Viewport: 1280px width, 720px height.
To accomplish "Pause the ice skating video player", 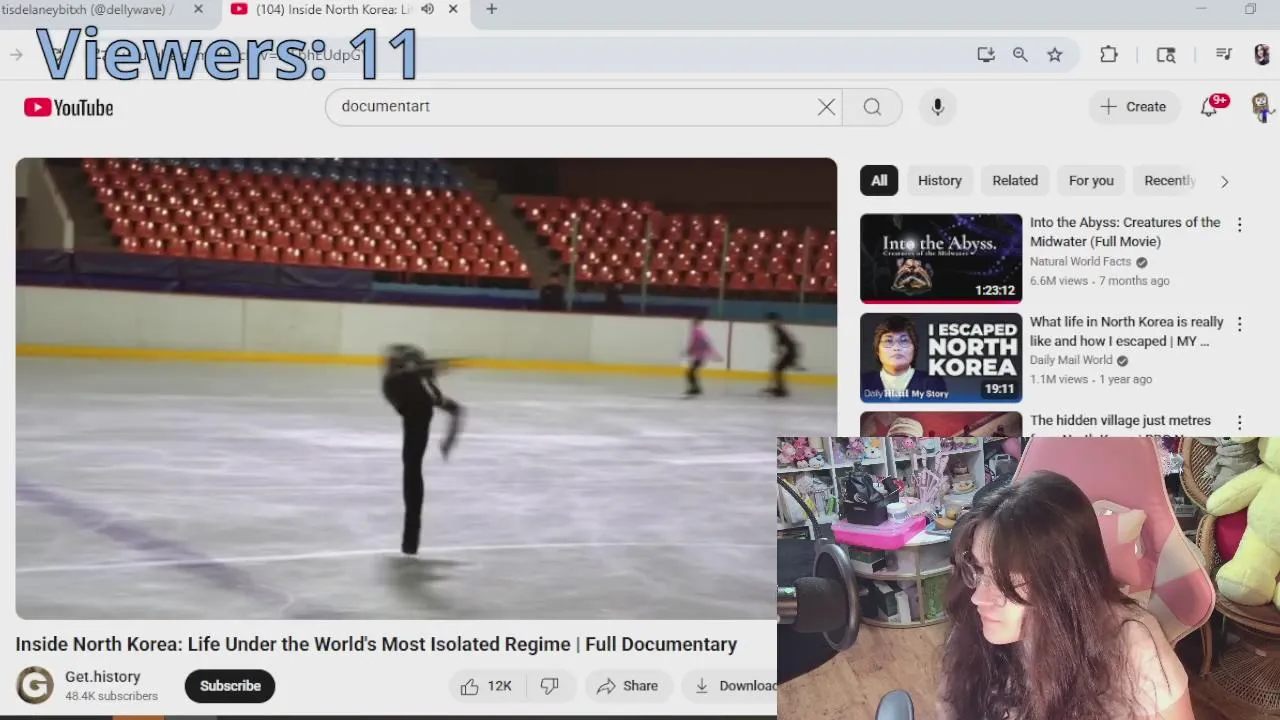I will point(426,388).
